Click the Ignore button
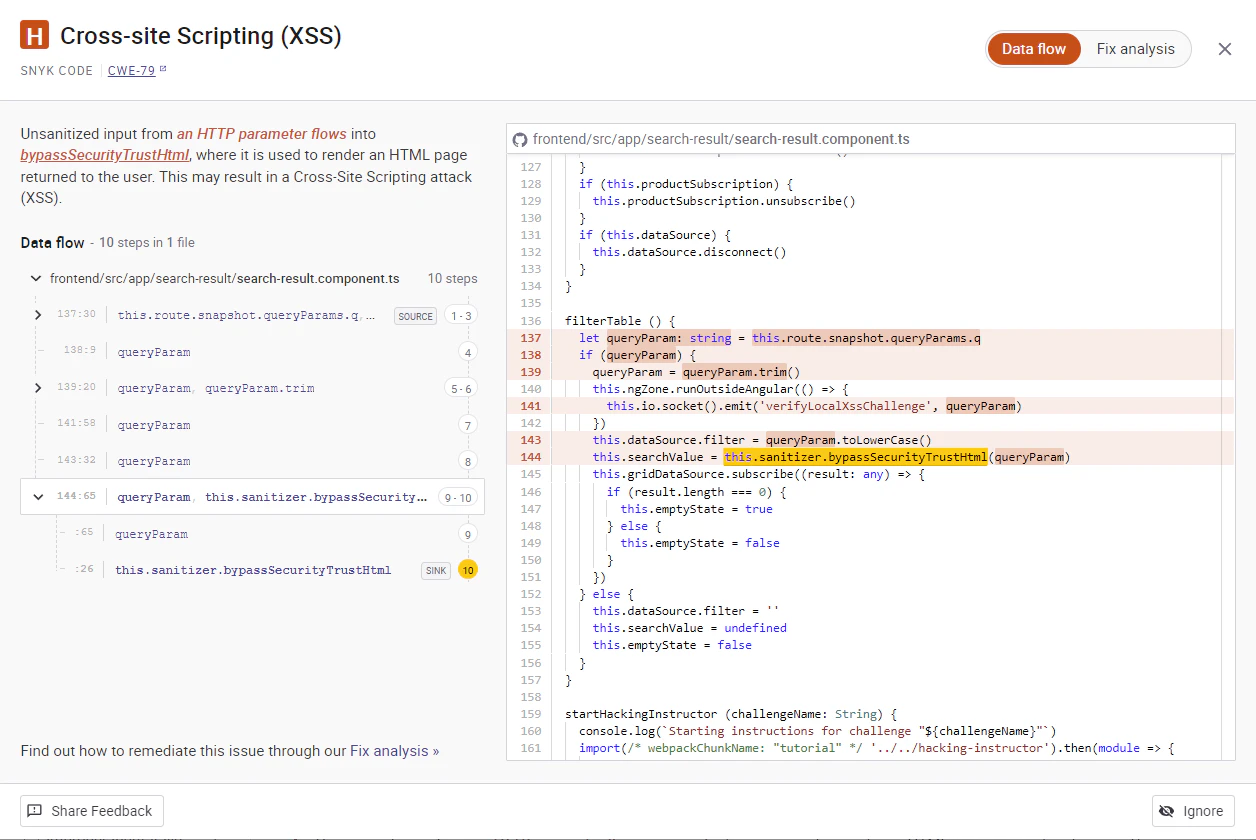 [x=1193, y=811]
